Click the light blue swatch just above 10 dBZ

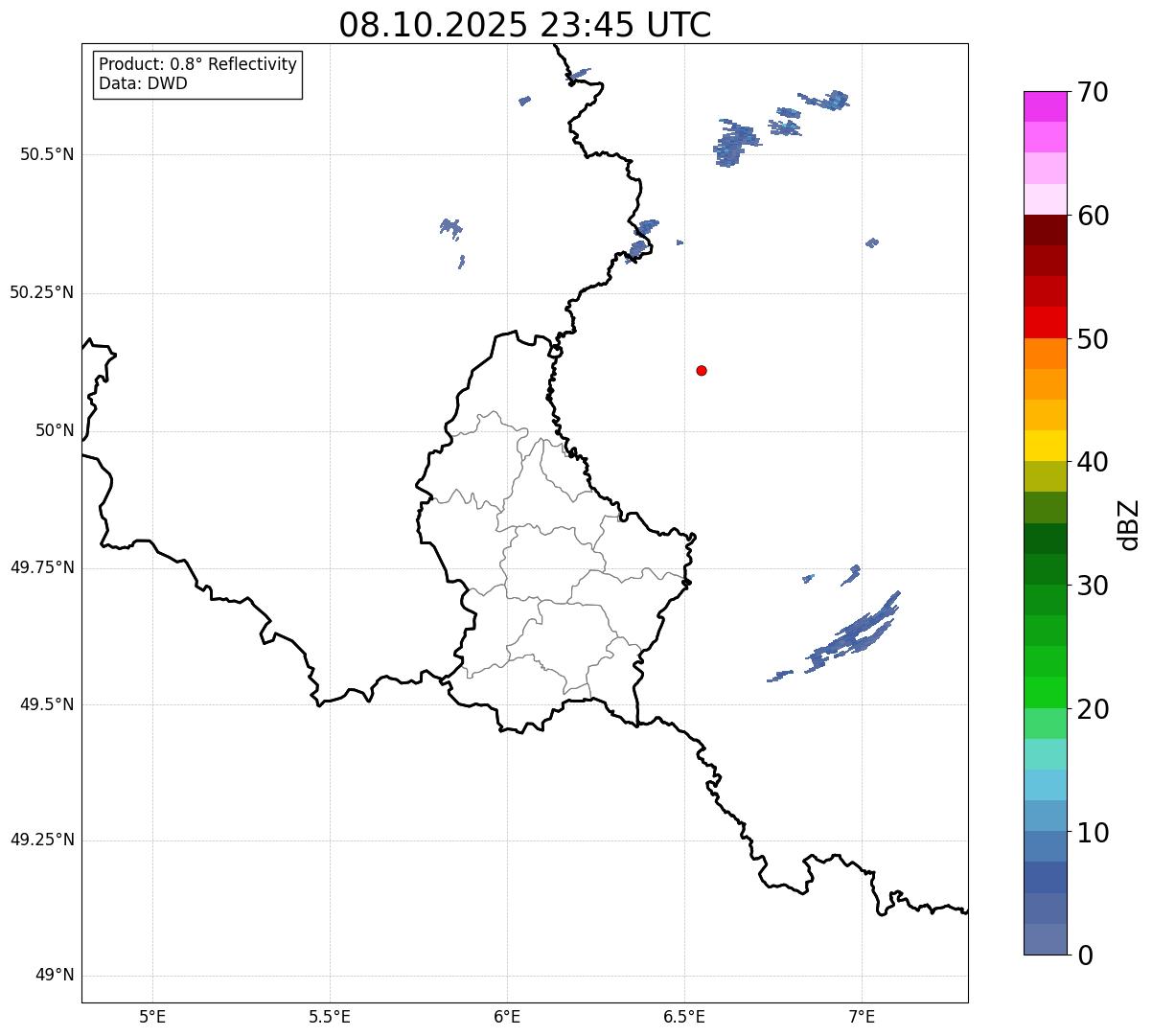(1045, 816)
